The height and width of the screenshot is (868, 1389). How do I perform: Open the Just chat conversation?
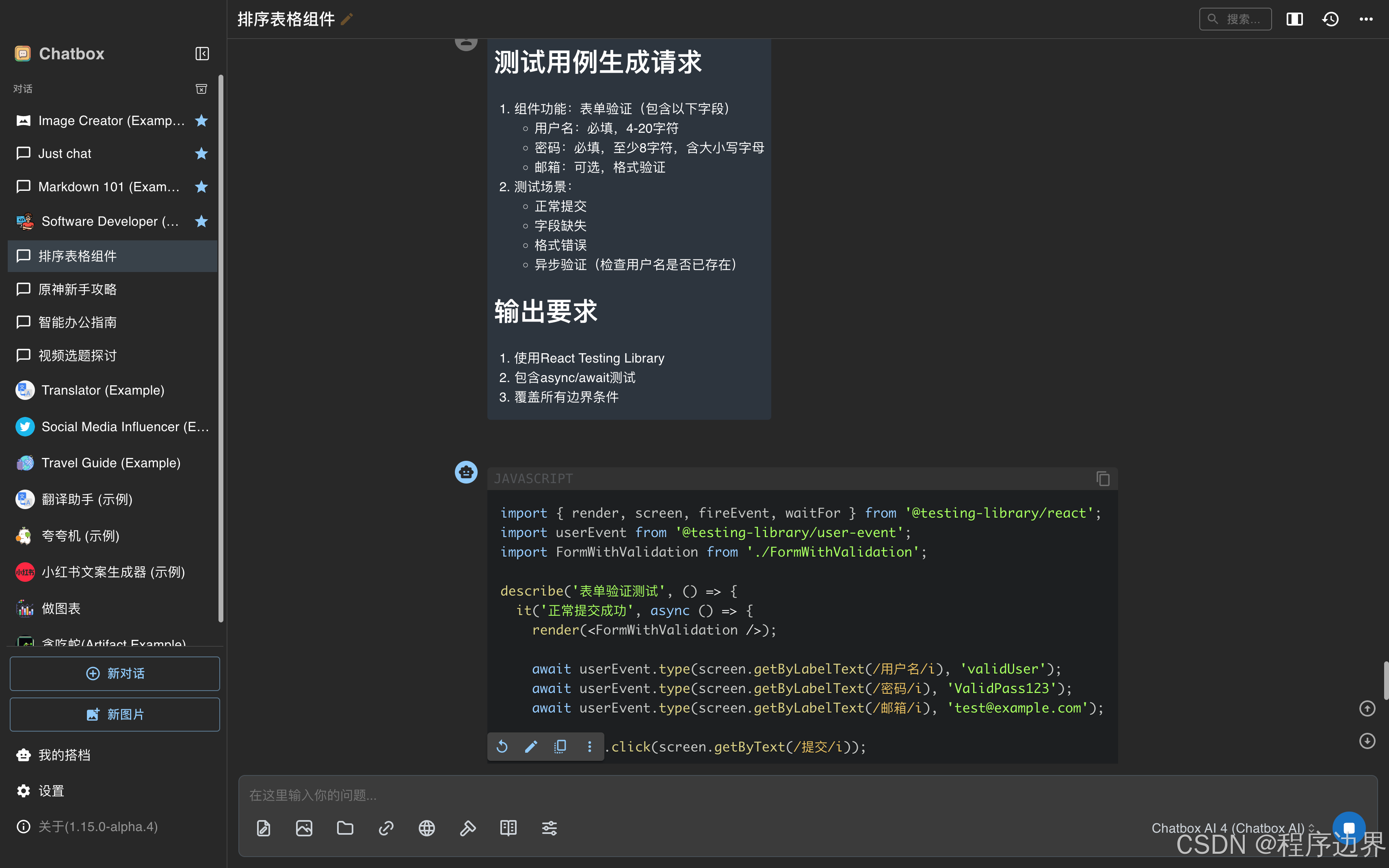(x=112, y=153)
